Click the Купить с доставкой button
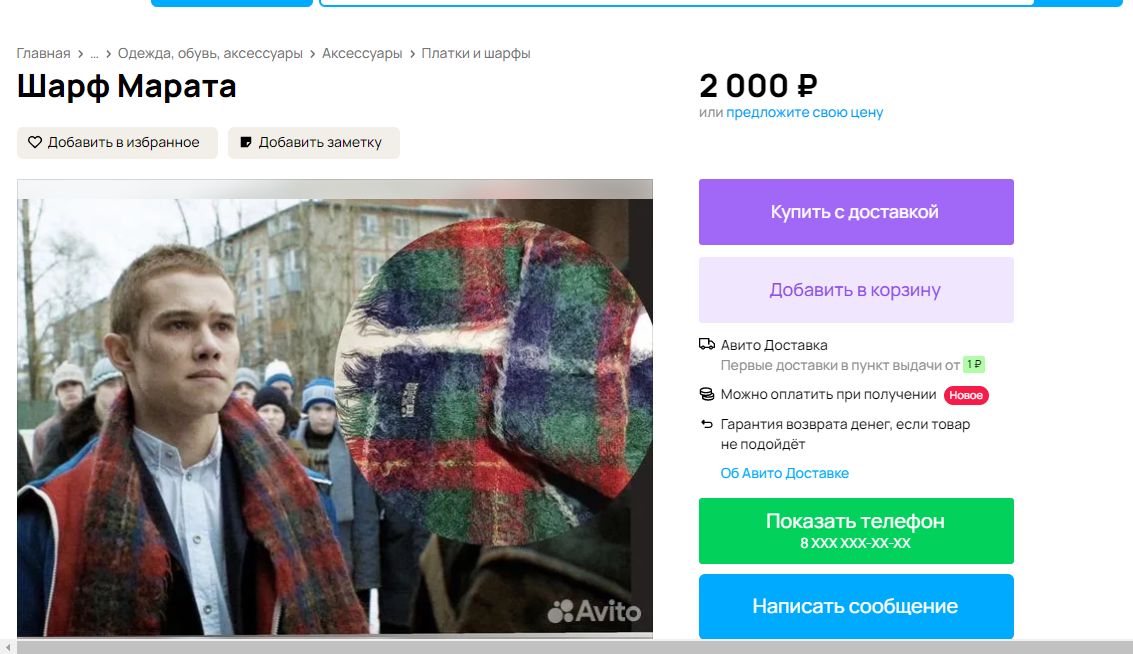1133x654 pixels. point(856,212)
